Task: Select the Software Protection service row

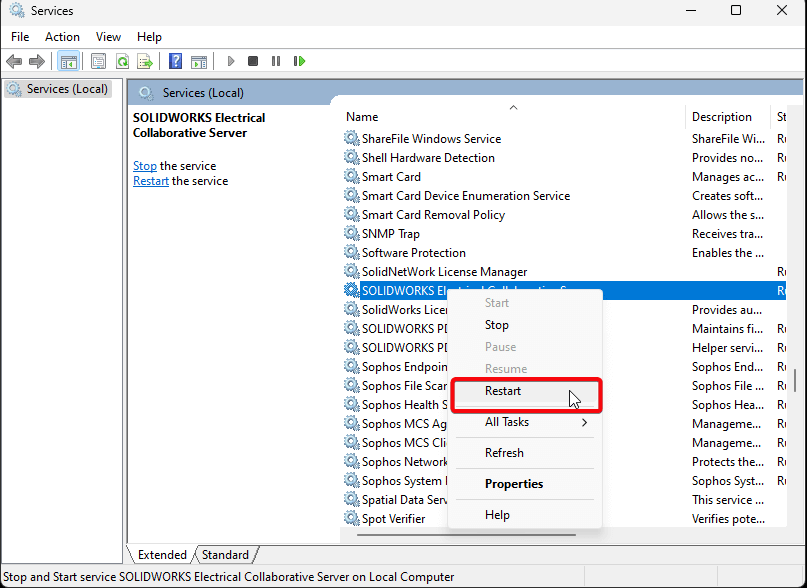Action: tap(563, 253)
